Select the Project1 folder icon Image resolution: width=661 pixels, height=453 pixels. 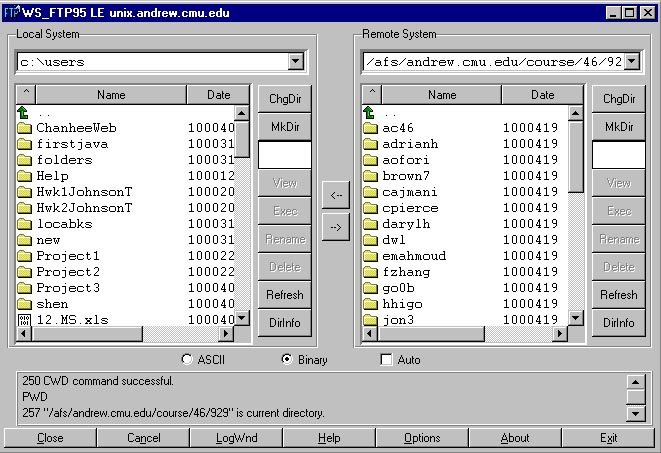point(24,256)
